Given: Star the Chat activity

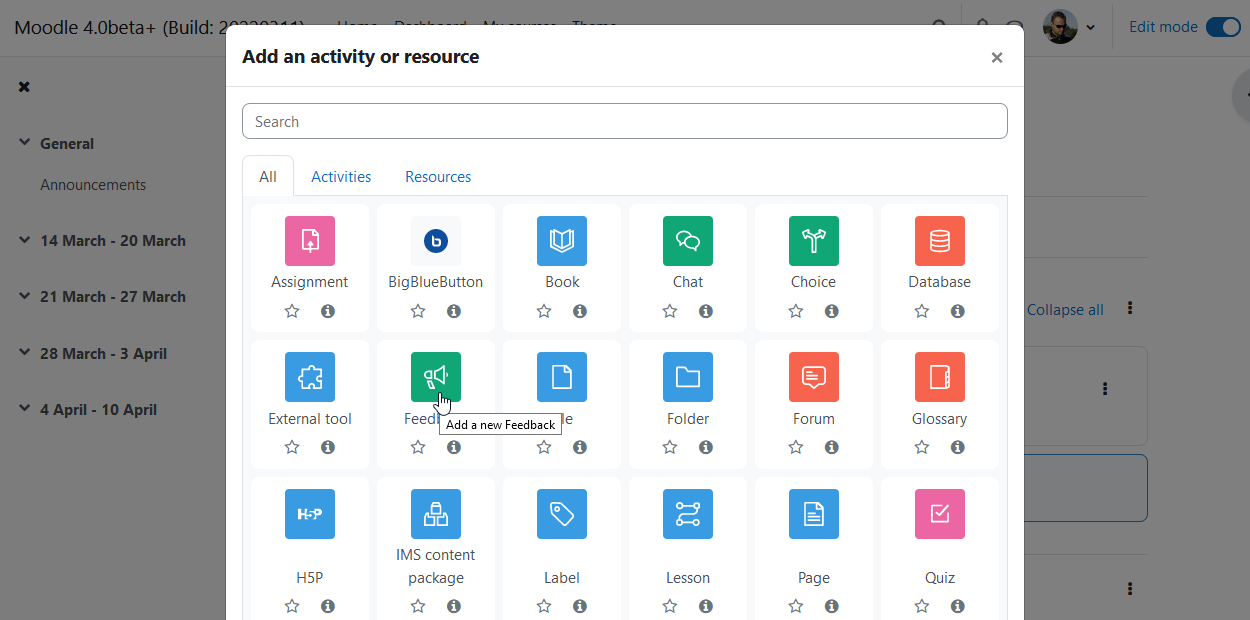Looking at the screenshot, I should (670, 311).
